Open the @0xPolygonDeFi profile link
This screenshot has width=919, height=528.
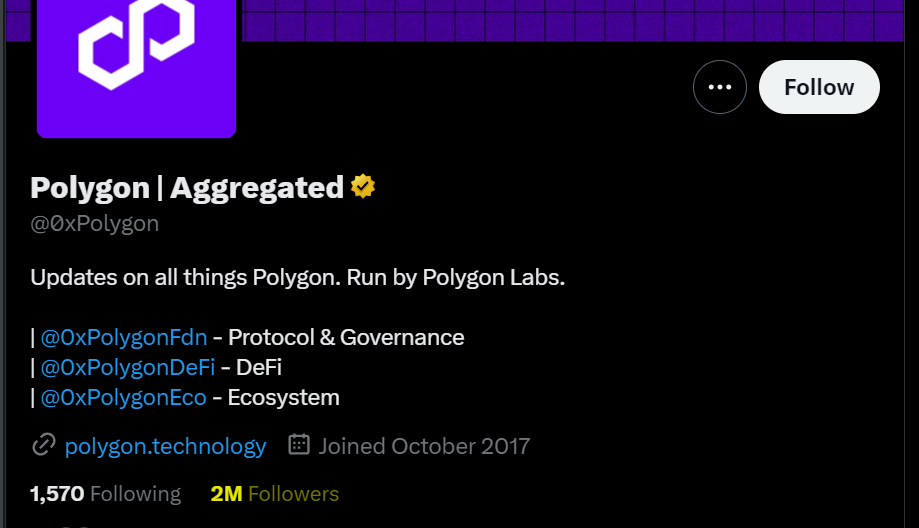click(x=128, y=367)
